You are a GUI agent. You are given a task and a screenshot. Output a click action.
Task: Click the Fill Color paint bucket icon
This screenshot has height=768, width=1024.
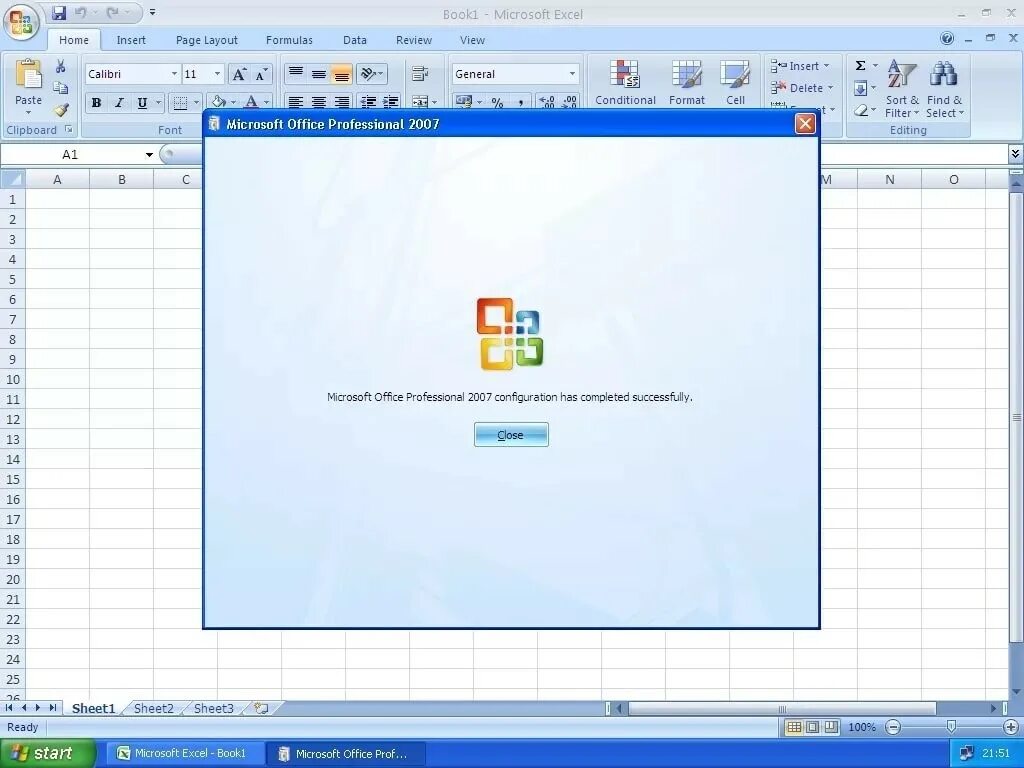[219, 102]
